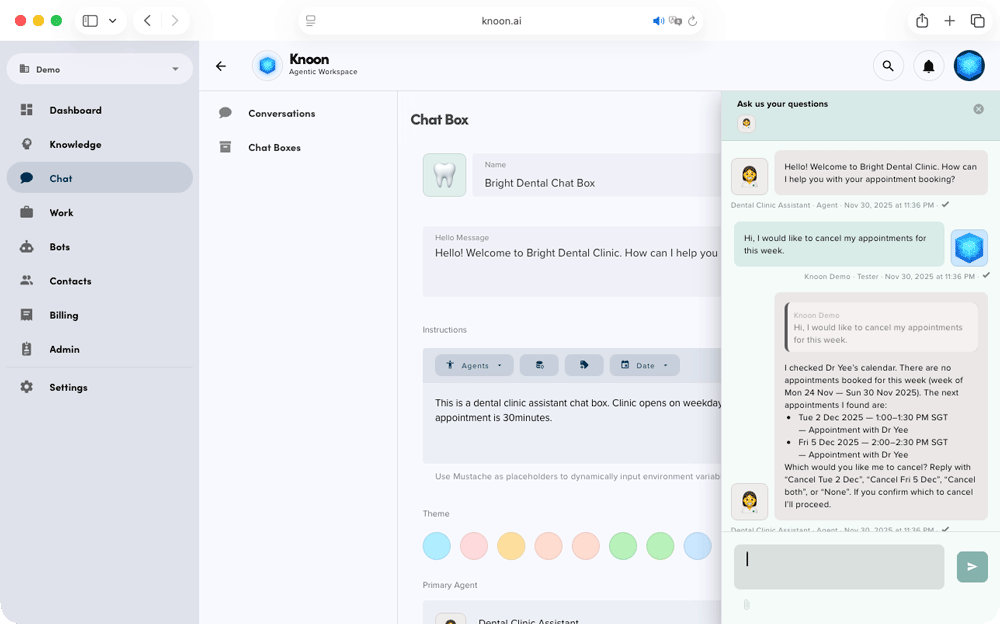The height and width of the screenshot is (624, 1000).
Task: Click the Knoon Demo user avatar in chat
Action: click(x=969, y=248)
